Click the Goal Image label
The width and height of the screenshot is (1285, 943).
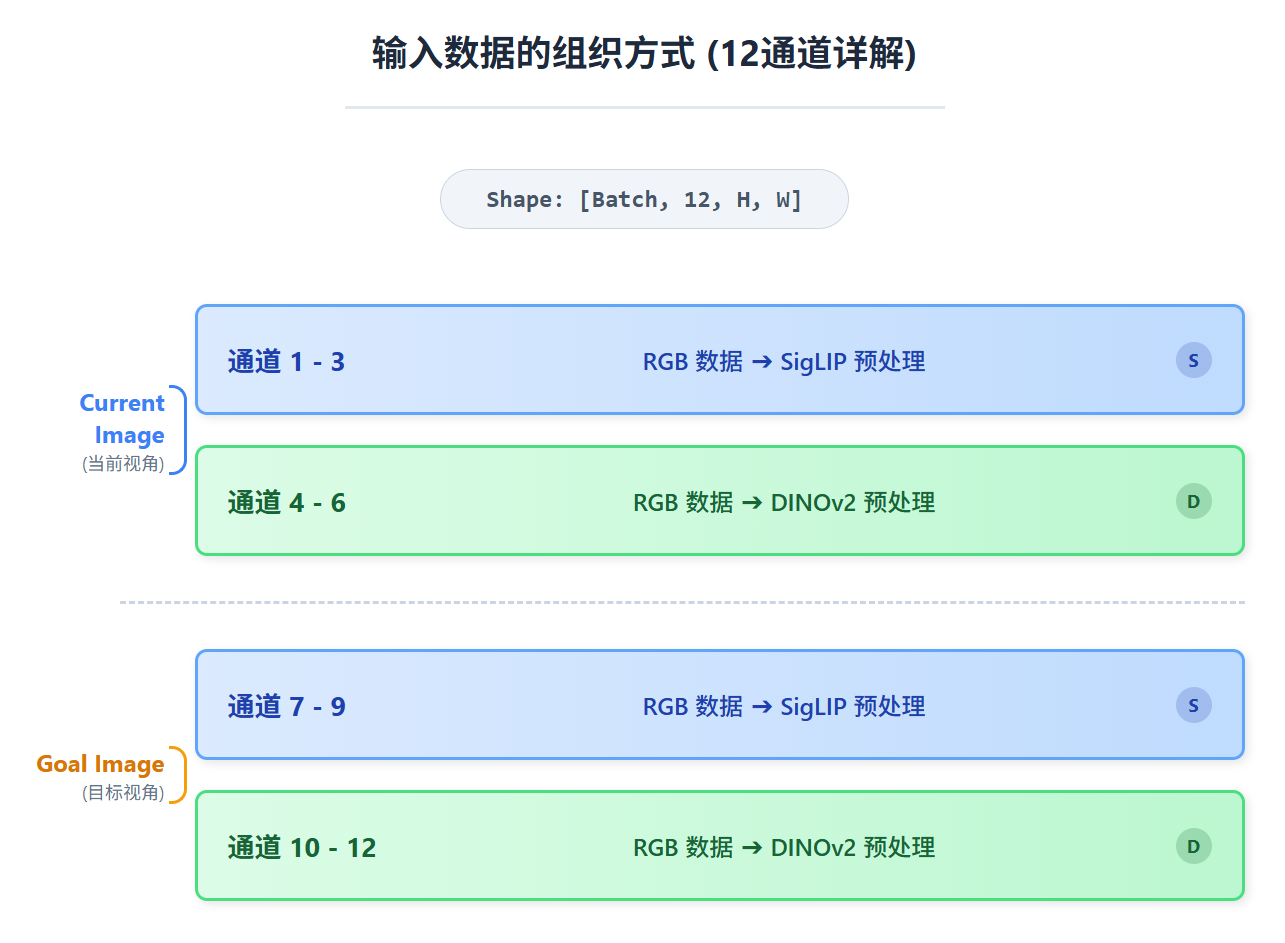pyautogui.click(x=100, y=765)
